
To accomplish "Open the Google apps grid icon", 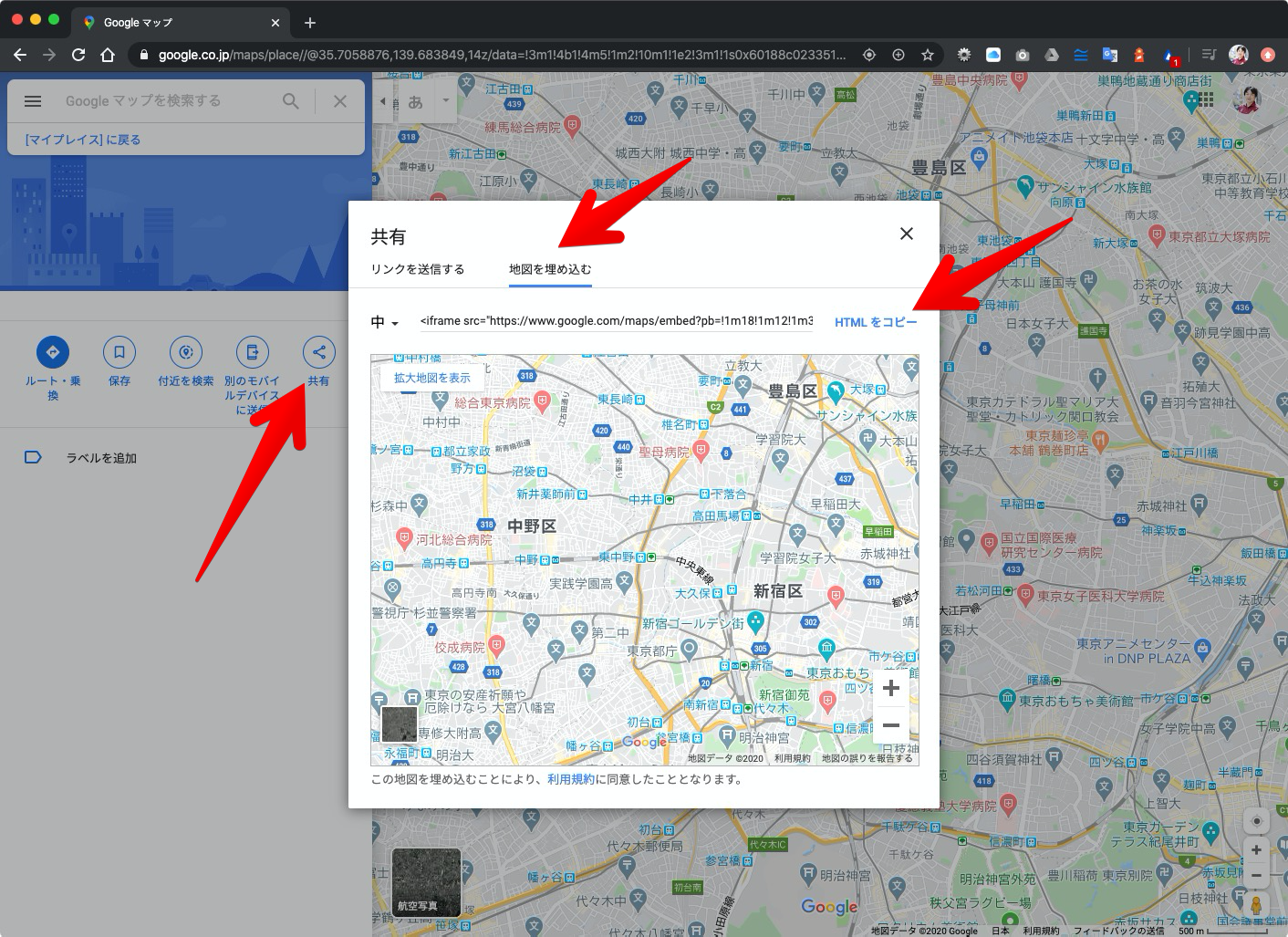I will tap(1204, 100).
